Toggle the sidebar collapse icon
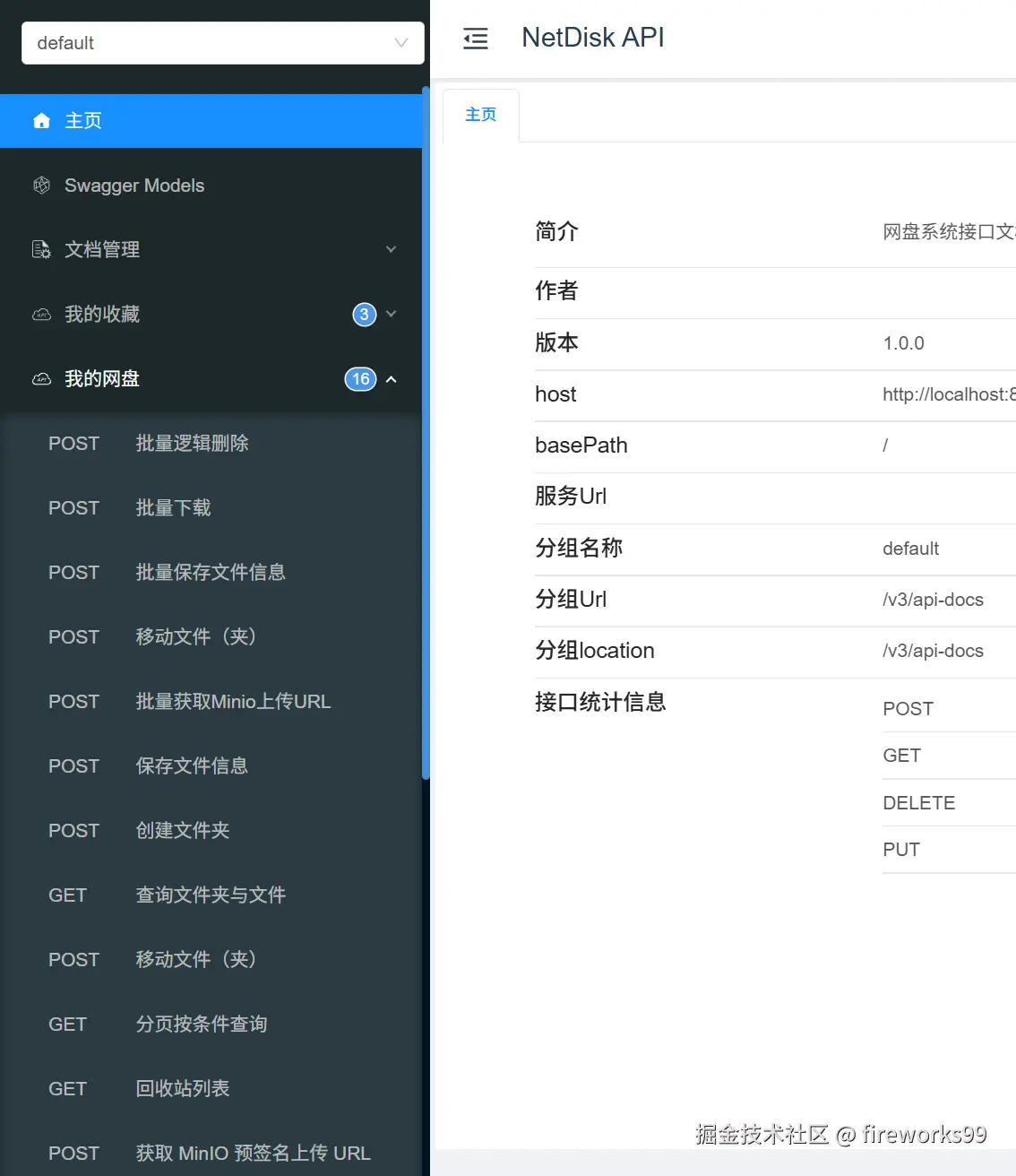 pyautogui.click(x=476, y=39)
